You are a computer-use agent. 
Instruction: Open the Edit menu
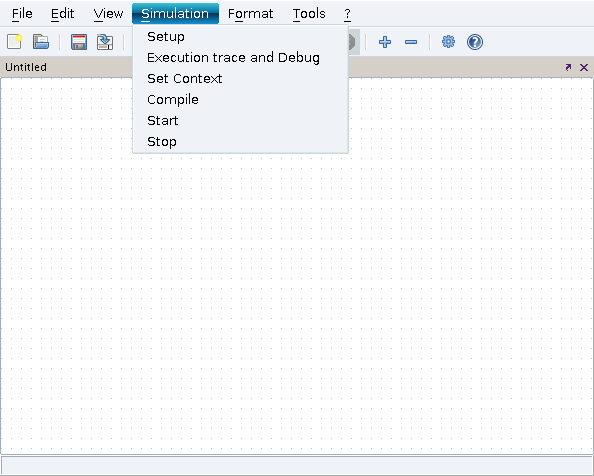pyautogui.click(x=63, y=14)
